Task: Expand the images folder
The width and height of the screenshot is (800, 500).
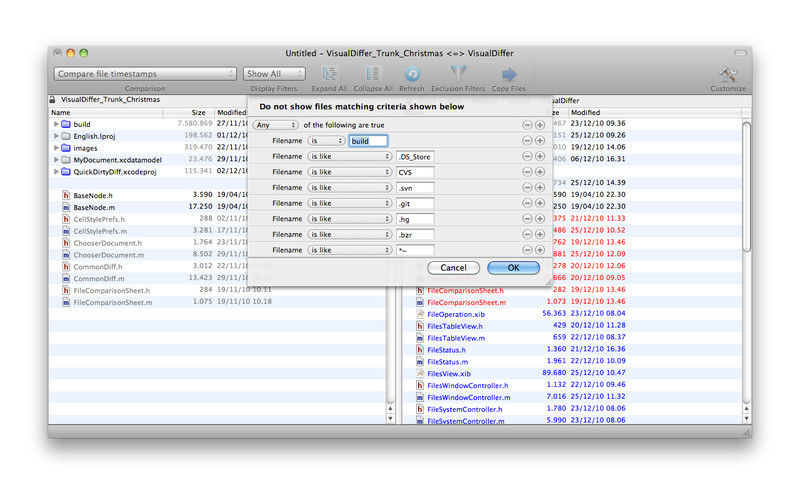Action: tap(56, 148)
